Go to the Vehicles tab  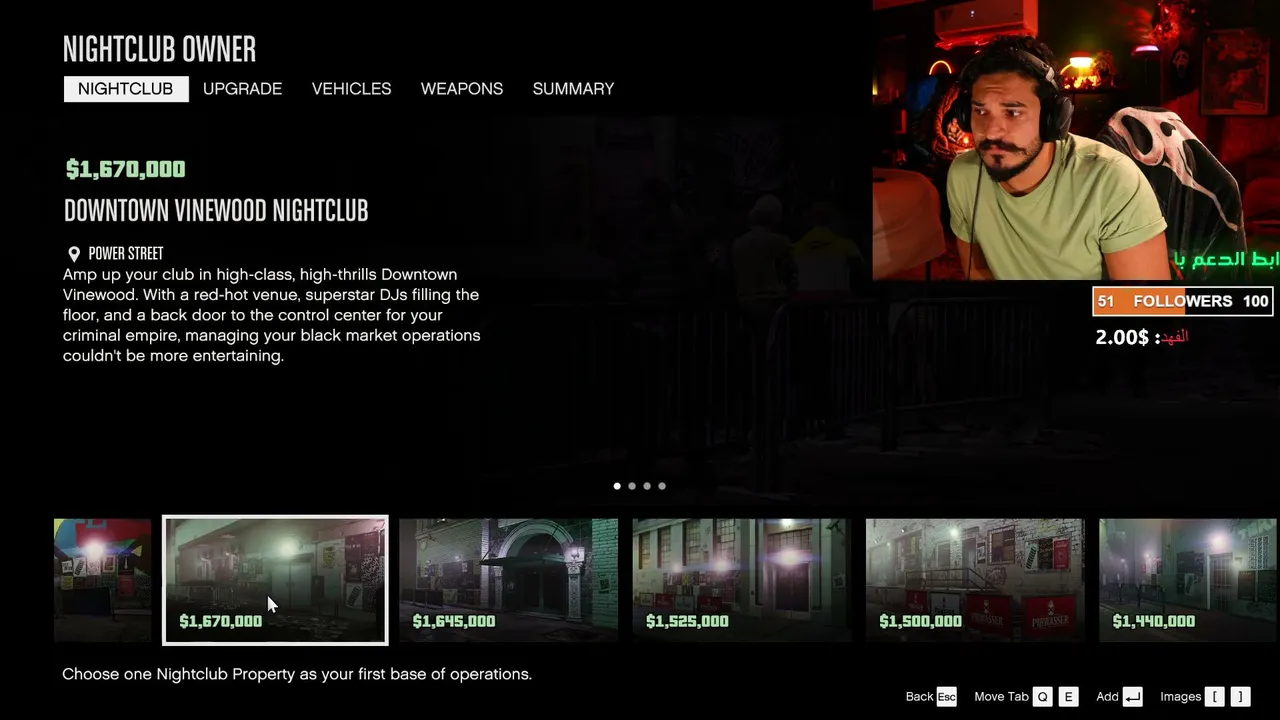351,89
